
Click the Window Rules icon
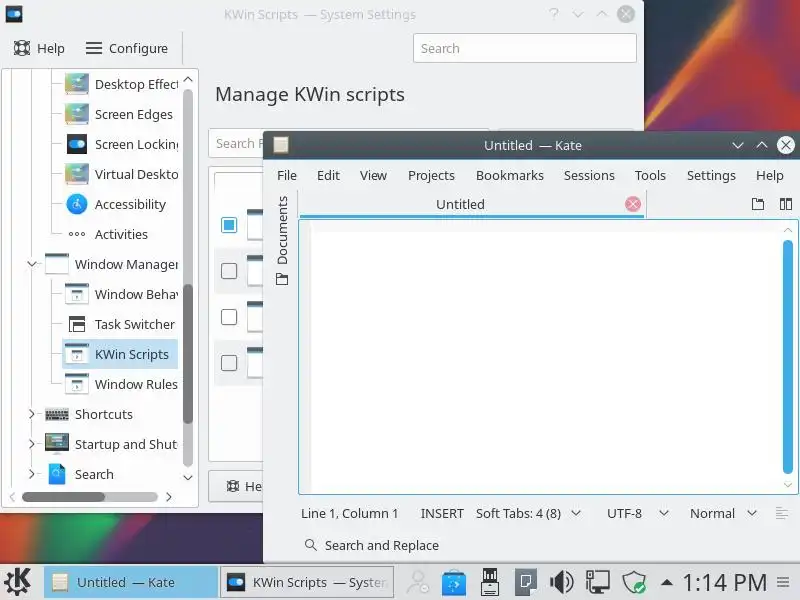[x=77, y=384]
